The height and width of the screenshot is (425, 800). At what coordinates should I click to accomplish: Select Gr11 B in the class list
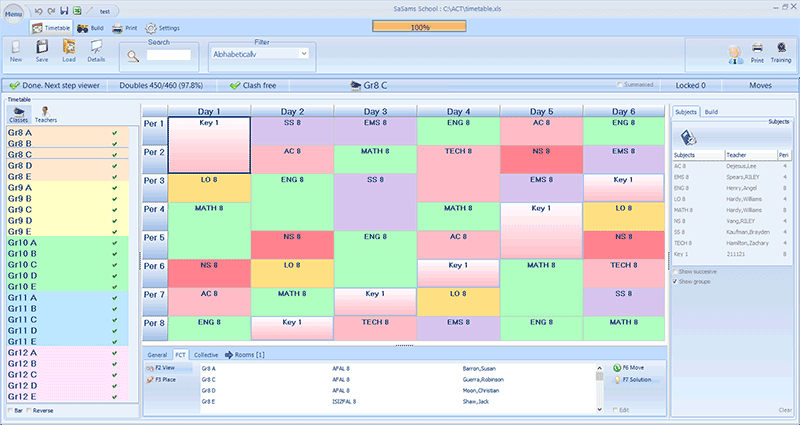click(67, 309)
